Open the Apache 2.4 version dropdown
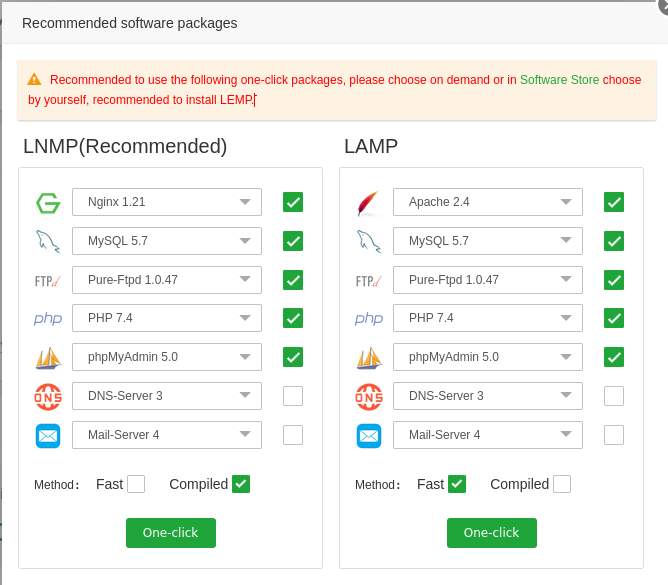 coord(488,202)
